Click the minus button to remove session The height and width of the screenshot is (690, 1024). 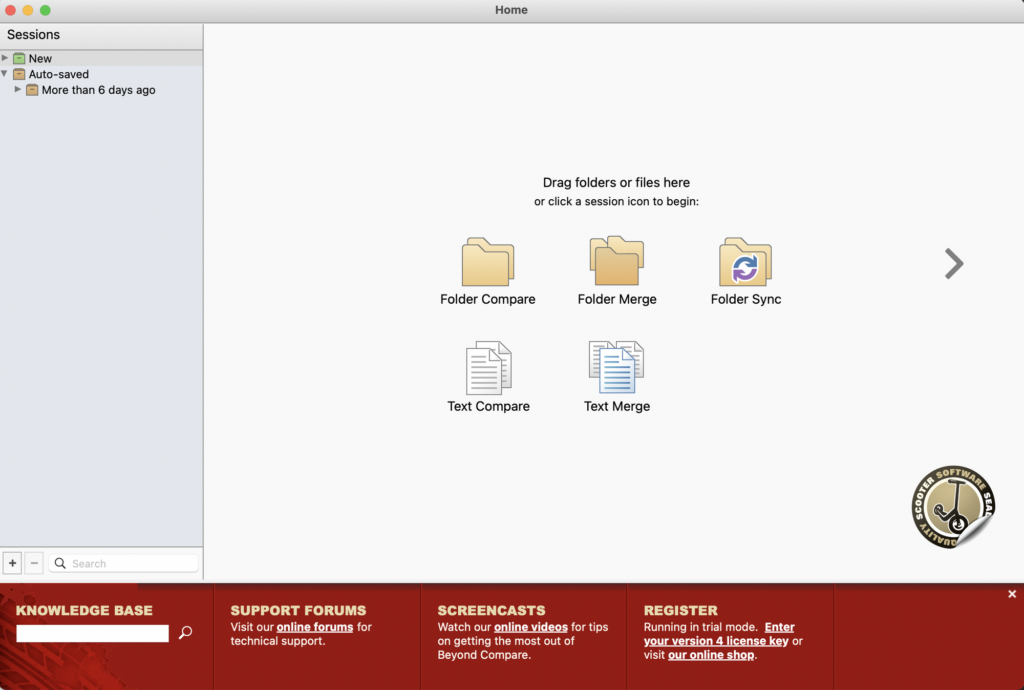click(x=34, y=563)
